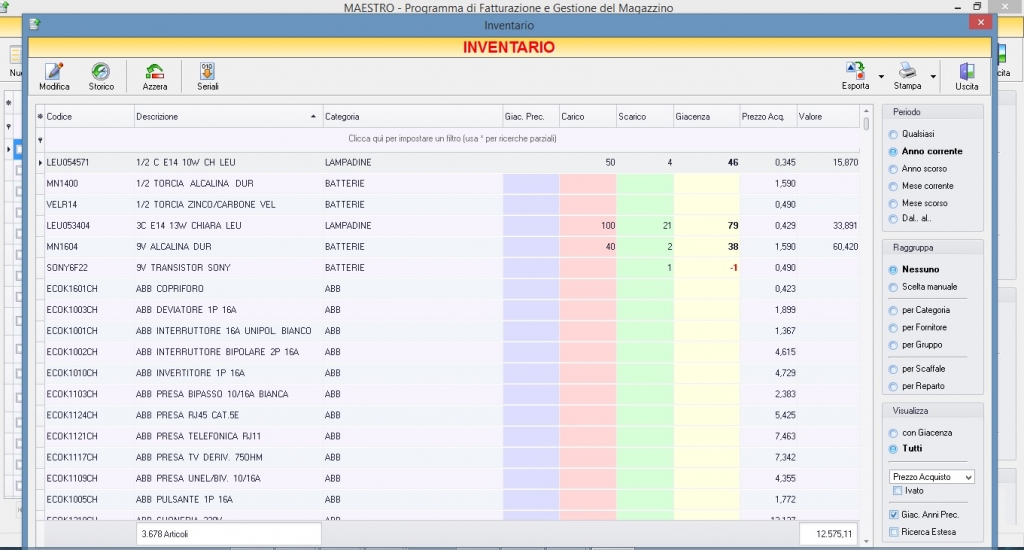
Task: Enable the Ricerca Estesa checkbox
Action: [x=893, y=532]
